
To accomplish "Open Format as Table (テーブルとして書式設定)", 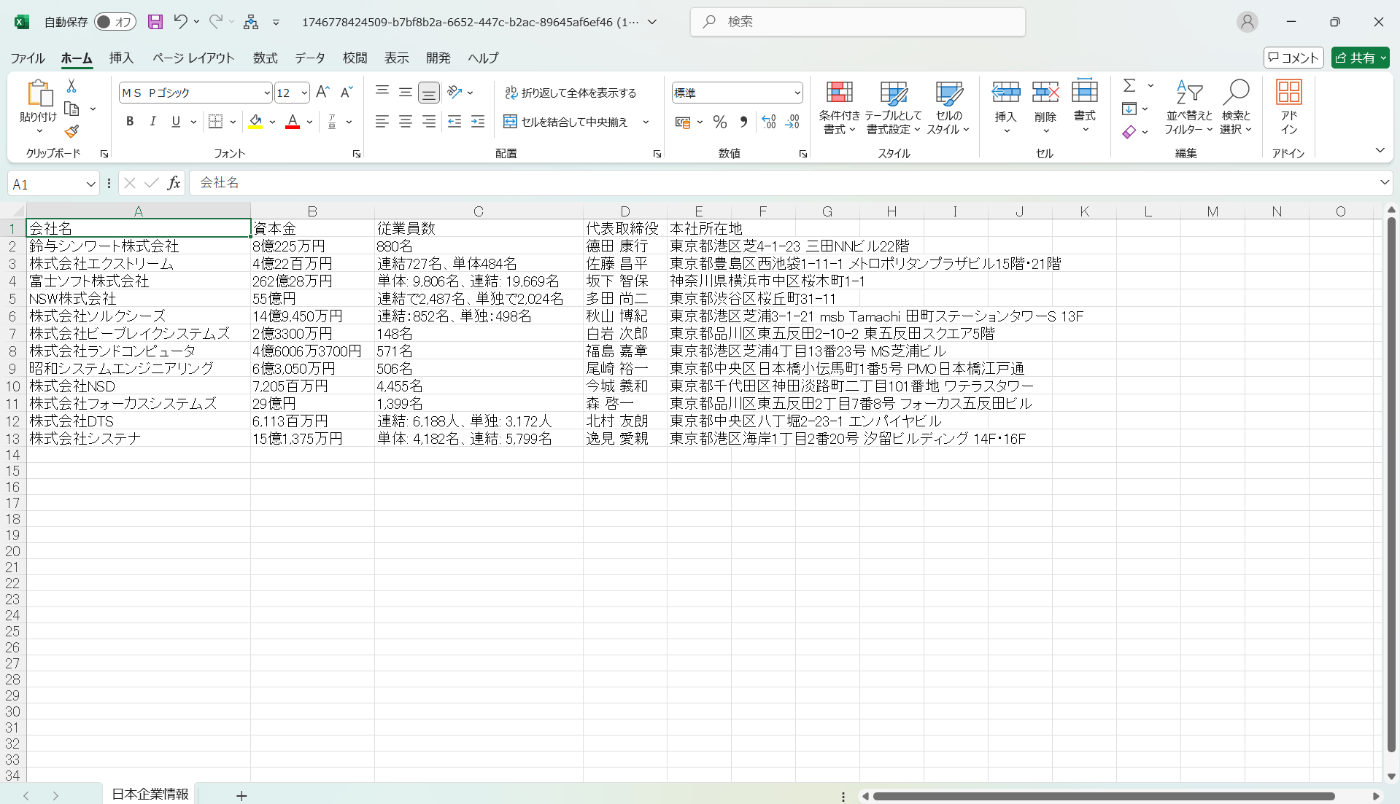I will 893,108.
